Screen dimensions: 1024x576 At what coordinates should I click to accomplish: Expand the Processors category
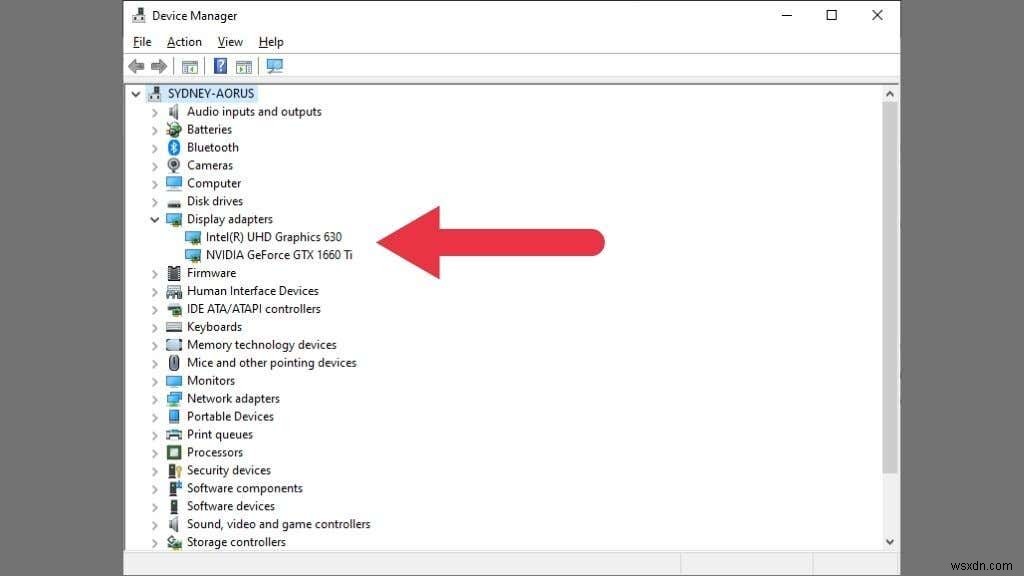coord(155,453)
